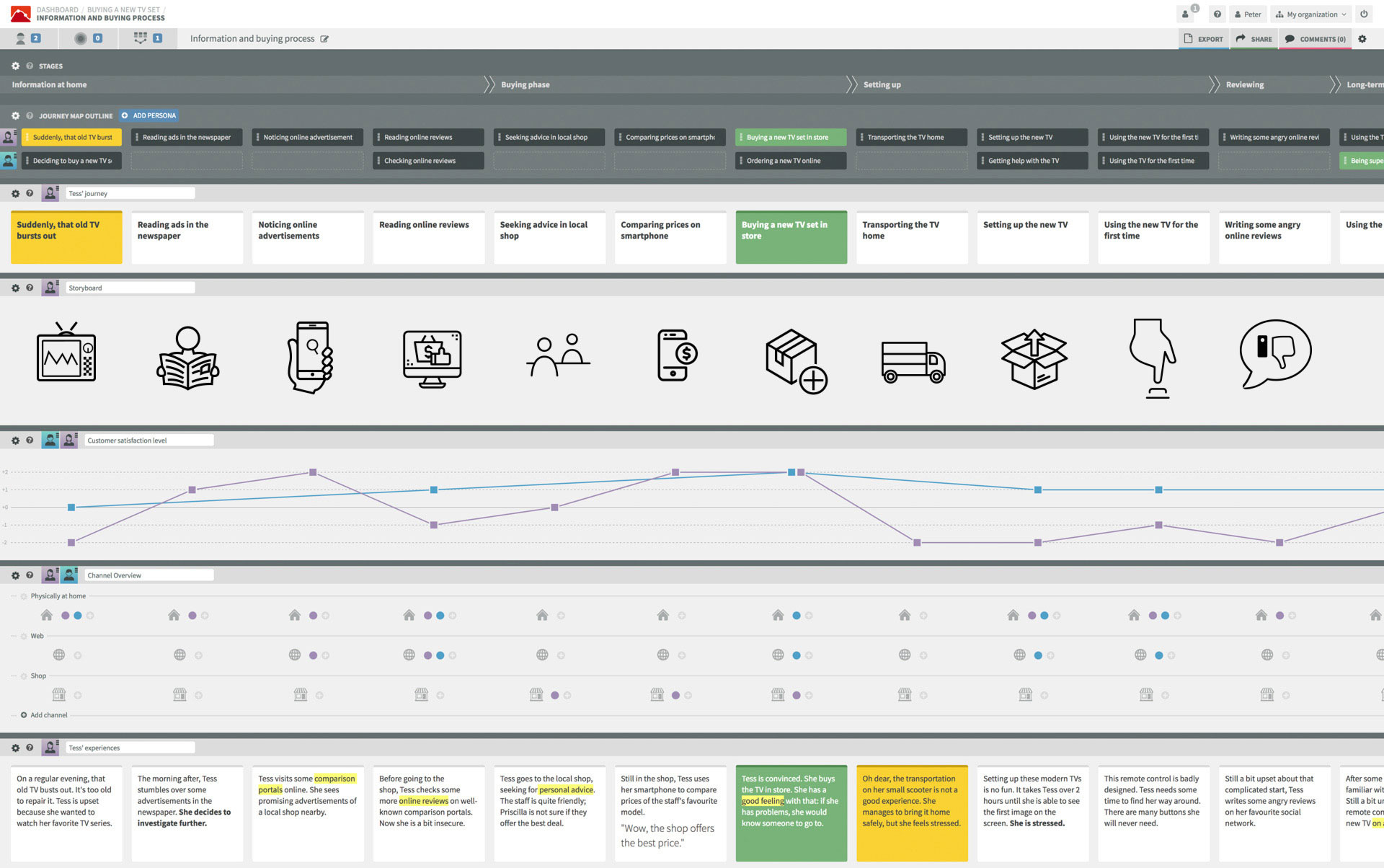Toggle the persona avatar on Storyboard lane
This screenshot has height=868, width=1384.
tap(50, 288)
